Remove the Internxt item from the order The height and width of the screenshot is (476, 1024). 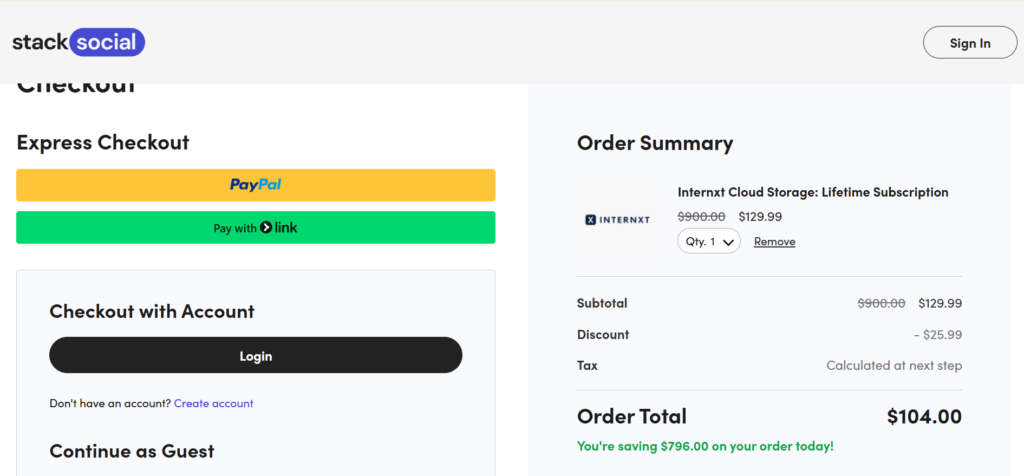point(774,242)
